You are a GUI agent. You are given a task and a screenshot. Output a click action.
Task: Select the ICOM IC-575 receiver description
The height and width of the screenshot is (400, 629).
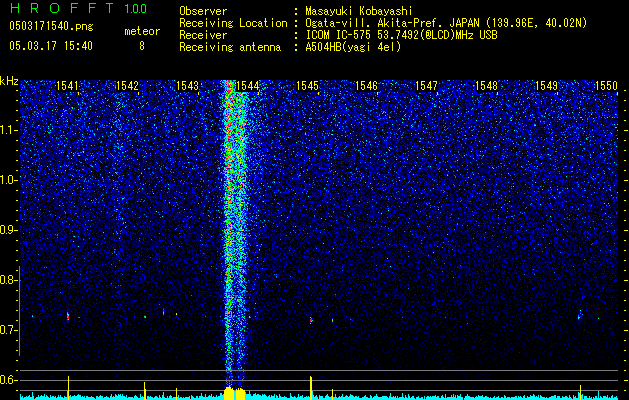[x=401, y=35]
